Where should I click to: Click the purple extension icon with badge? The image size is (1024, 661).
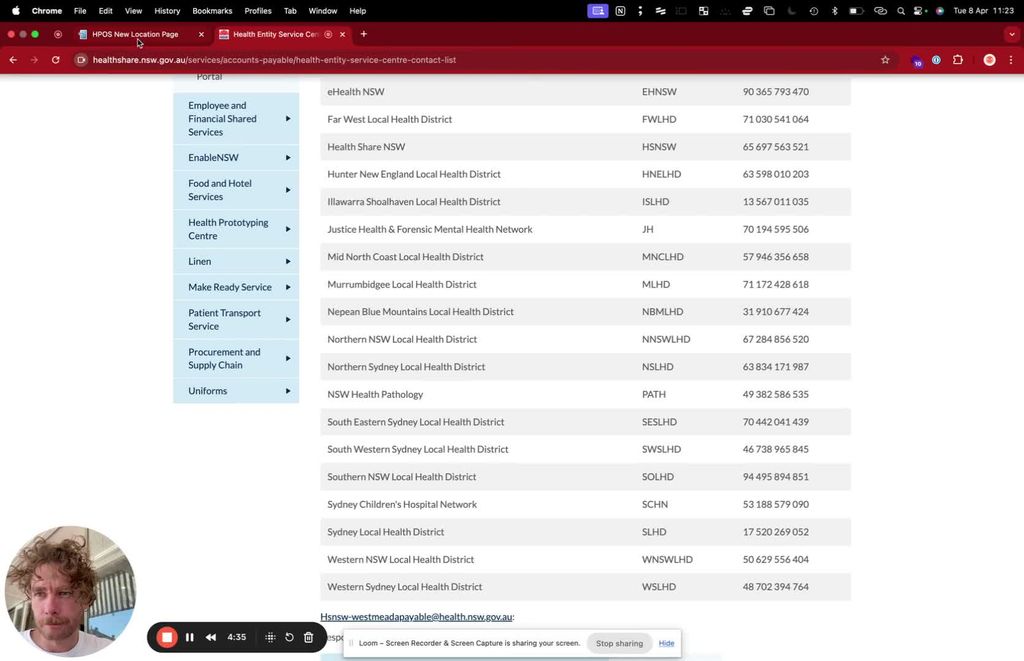pos(916,61)
